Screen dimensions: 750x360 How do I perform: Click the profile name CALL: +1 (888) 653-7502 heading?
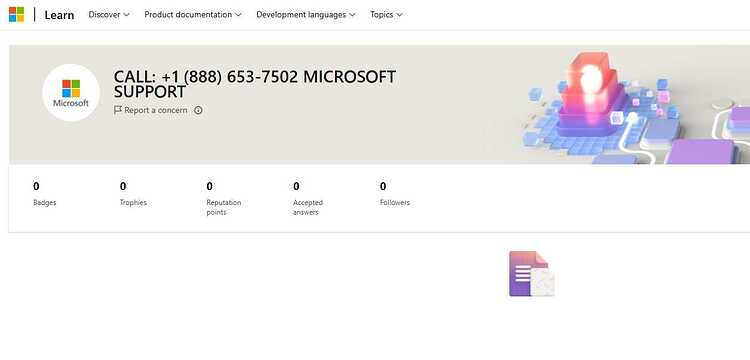click(254, 84)
